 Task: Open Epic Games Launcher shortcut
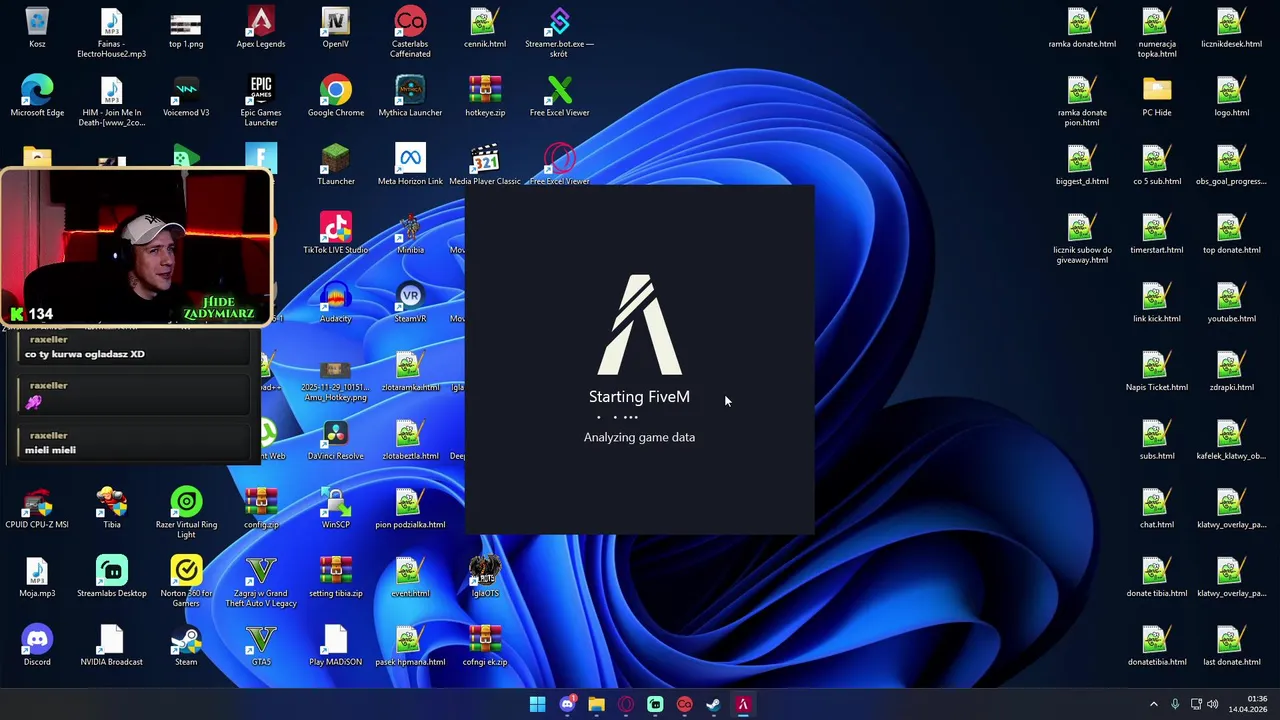[261, 101]
